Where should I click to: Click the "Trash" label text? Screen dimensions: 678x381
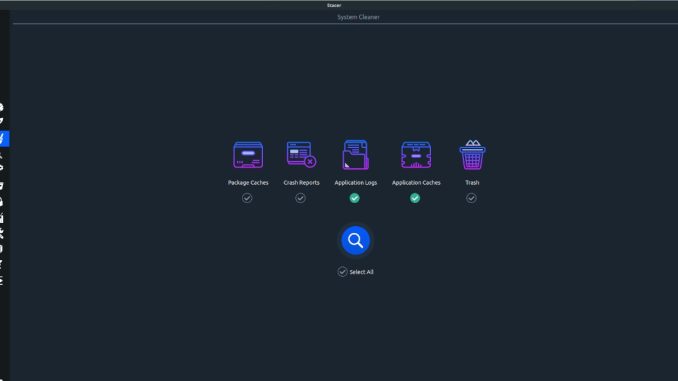pyautogui.click(x=472, y=182)
